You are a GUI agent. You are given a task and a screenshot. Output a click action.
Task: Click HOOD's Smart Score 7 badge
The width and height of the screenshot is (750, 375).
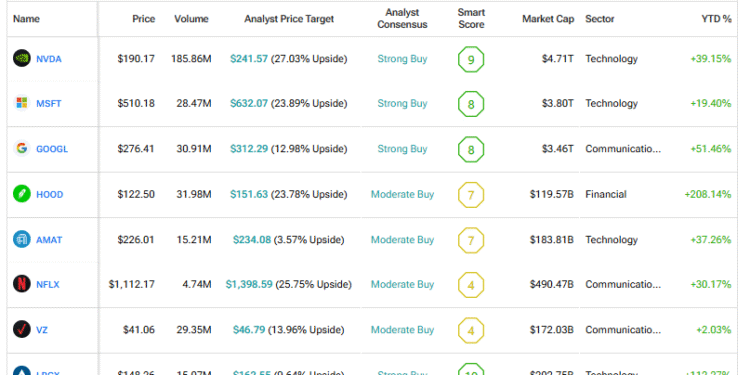coord(471,195)
